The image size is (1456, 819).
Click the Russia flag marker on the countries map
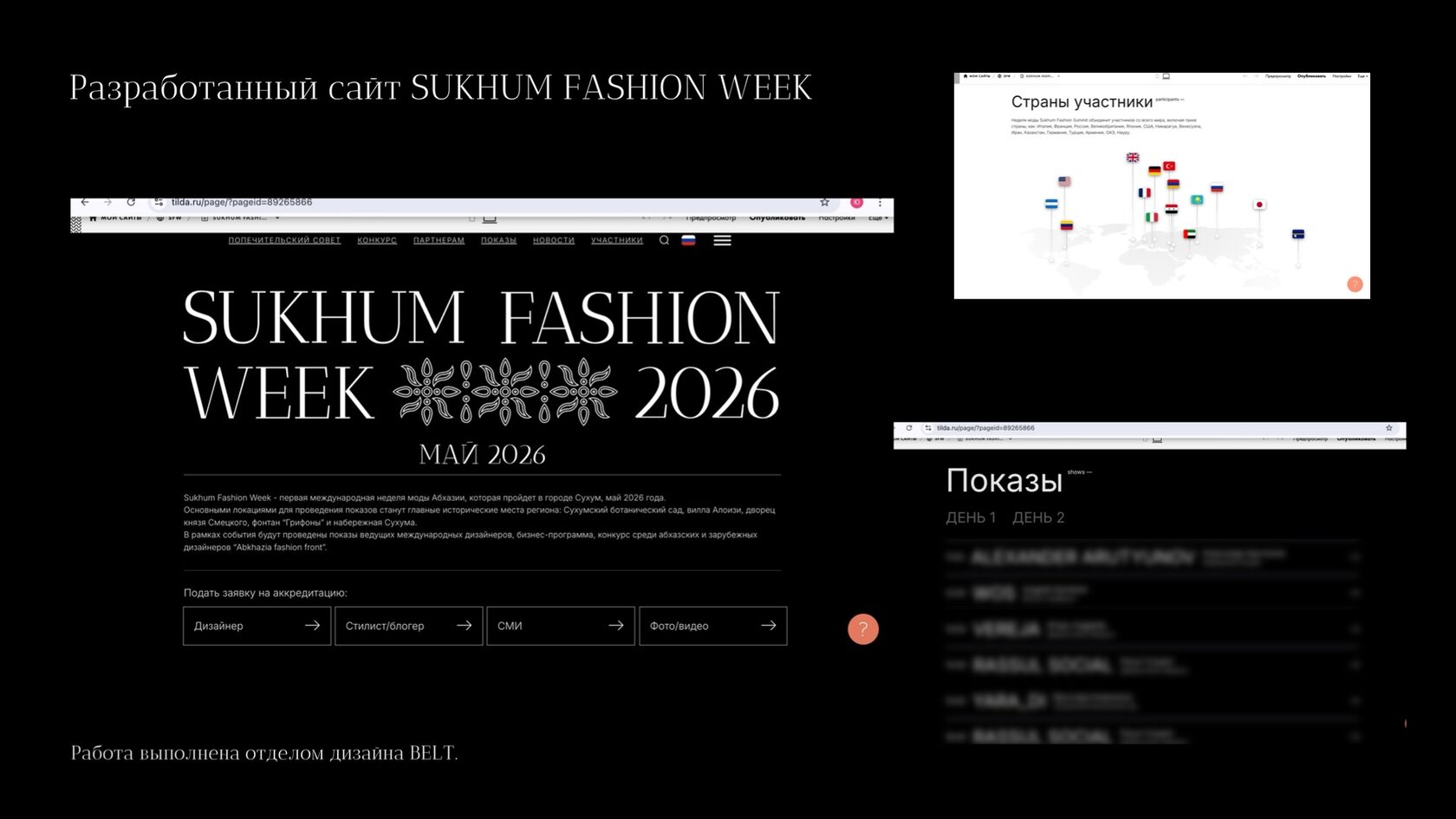coord(1217,188)
